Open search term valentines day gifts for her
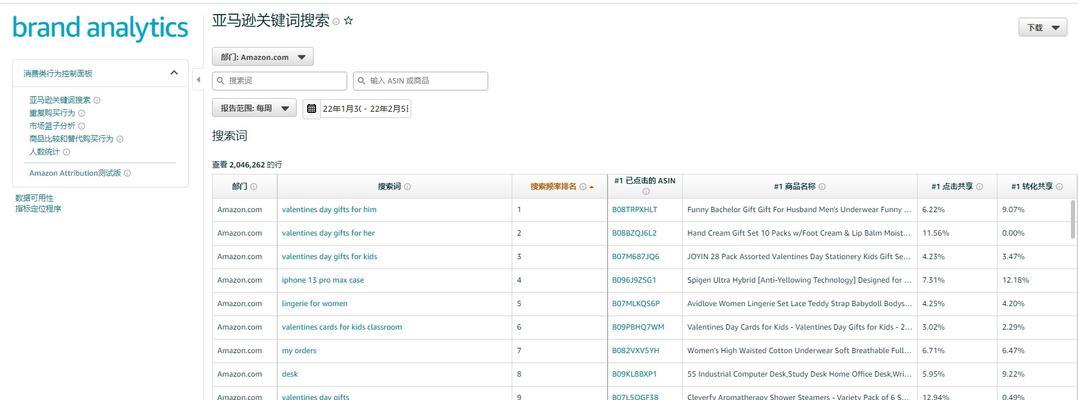This screenshot has width=1078, height=400. coord(329,233)
